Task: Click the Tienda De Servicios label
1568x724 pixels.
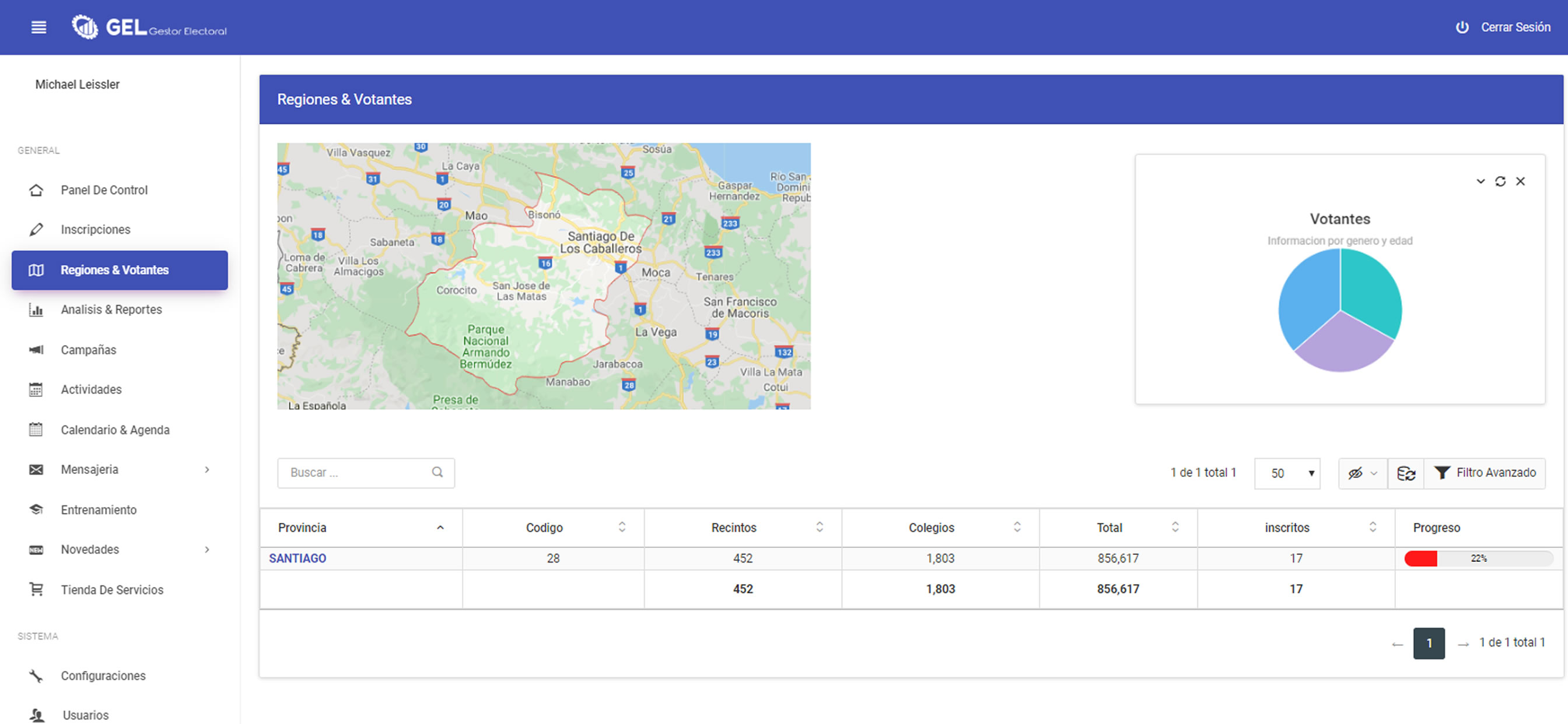Action: (x=112, y=589)
